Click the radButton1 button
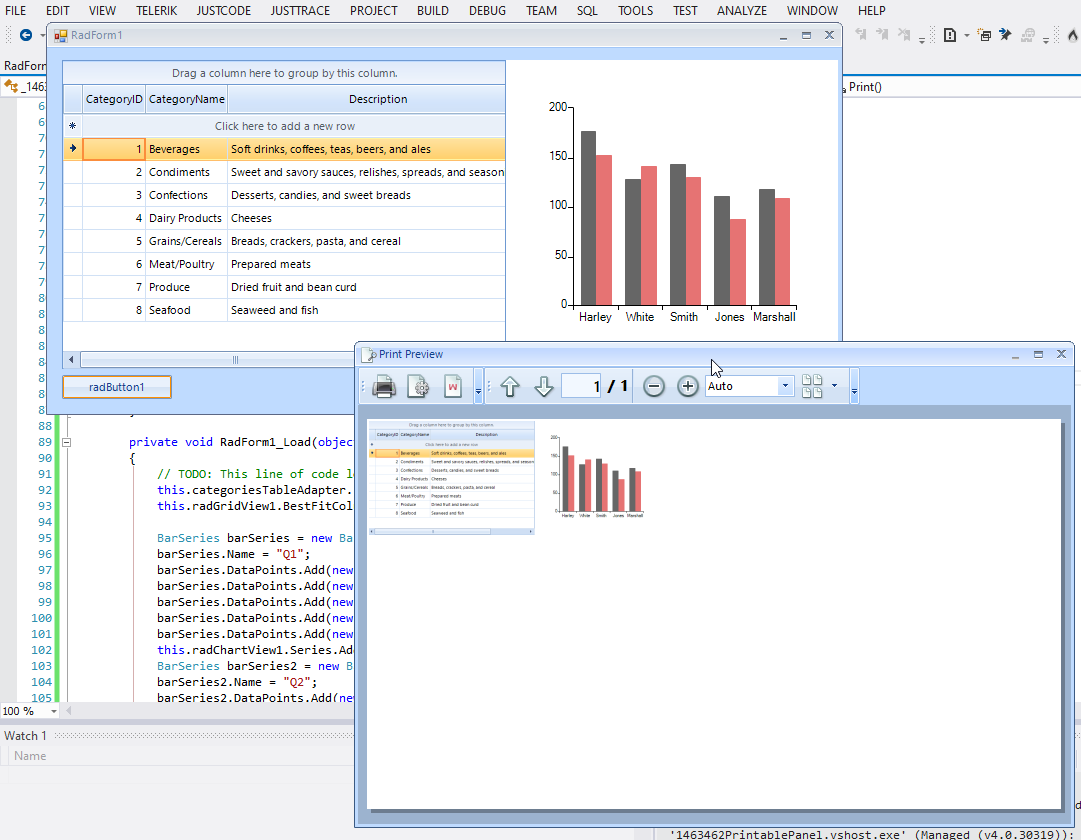 coord(117,387)
